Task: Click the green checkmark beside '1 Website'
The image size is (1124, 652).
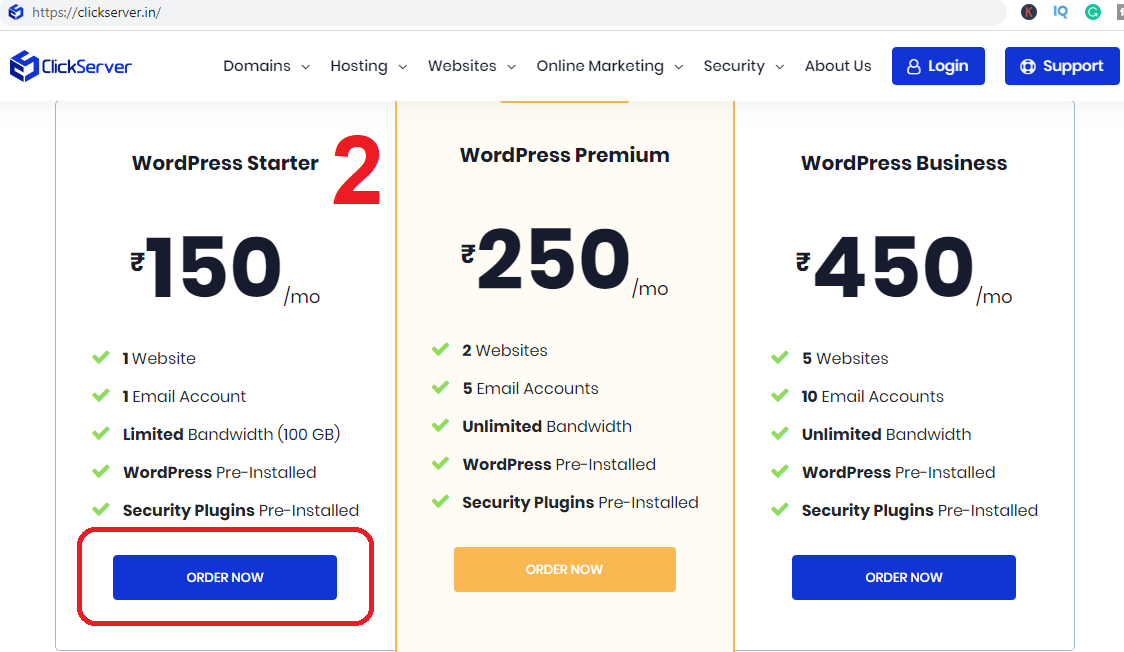Action: coord(101,358)
